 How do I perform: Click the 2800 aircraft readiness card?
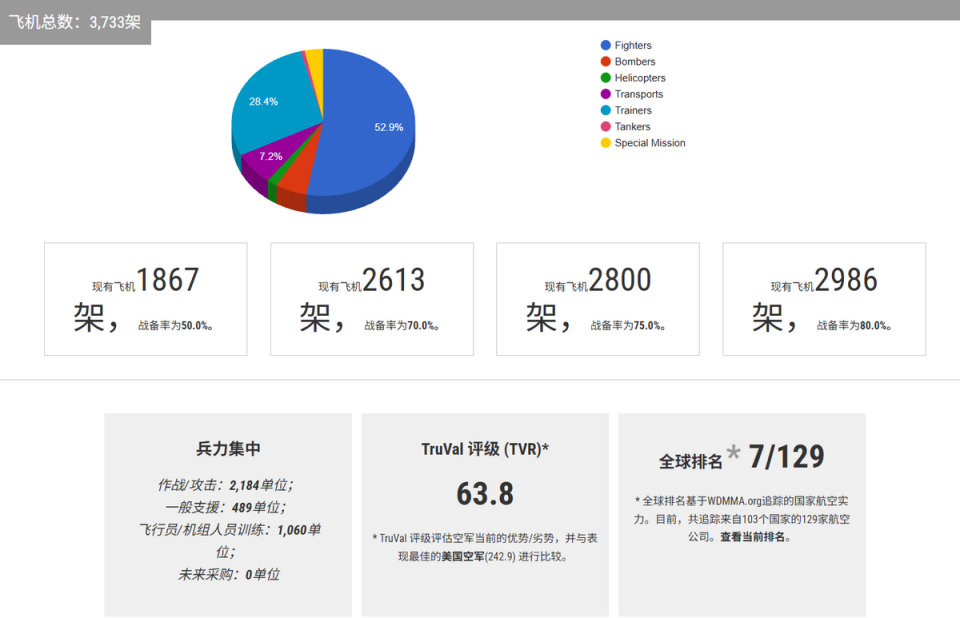coord(598,299)
